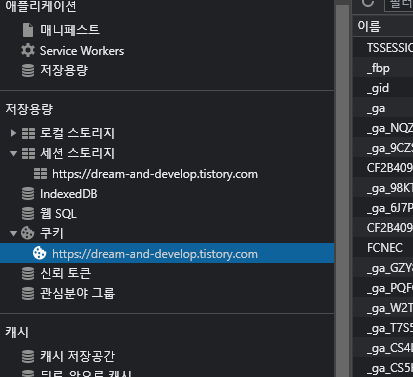Click the 신뢰 토큰 database icon
The image size is (413, 377).
28,273
